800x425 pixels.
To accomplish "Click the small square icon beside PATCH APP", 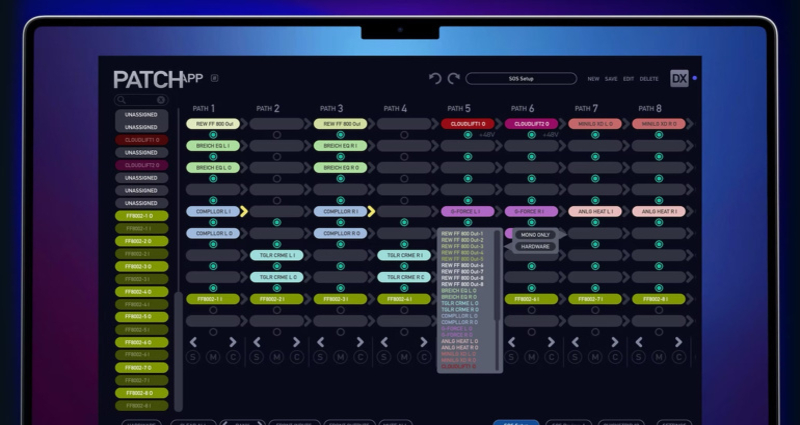I will pyautogui.click(x=215, y=78).
